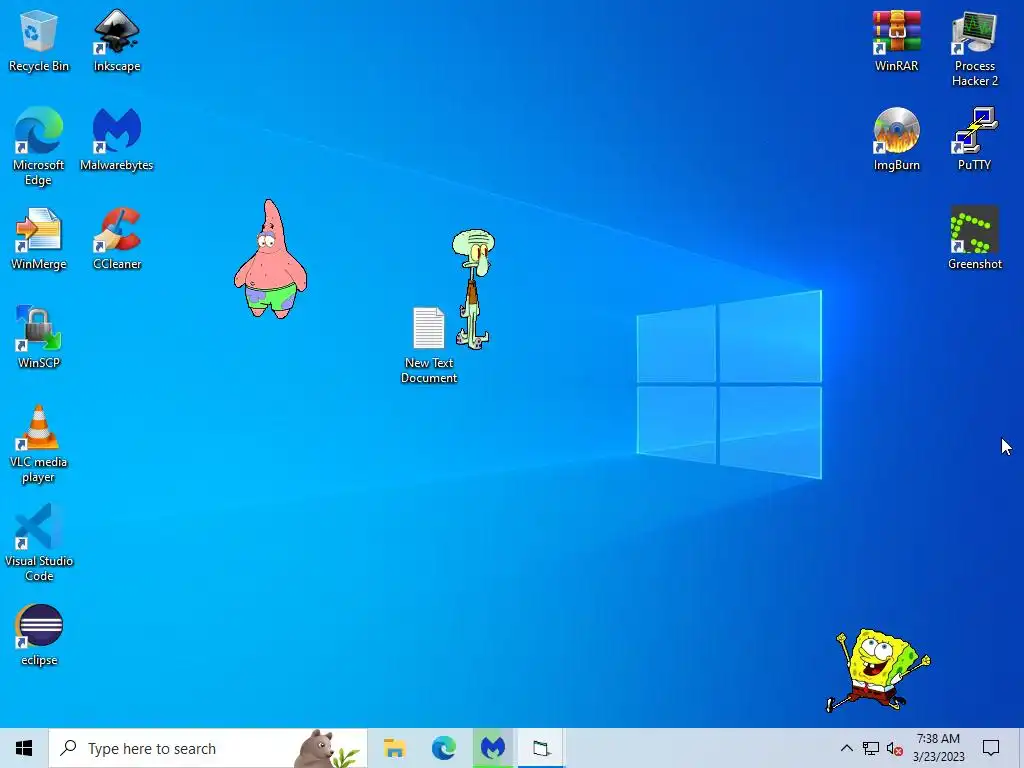Viewport: 1024px width, 768px height.
Task: Click the Squidward desktop character
Action: (473, 289)
